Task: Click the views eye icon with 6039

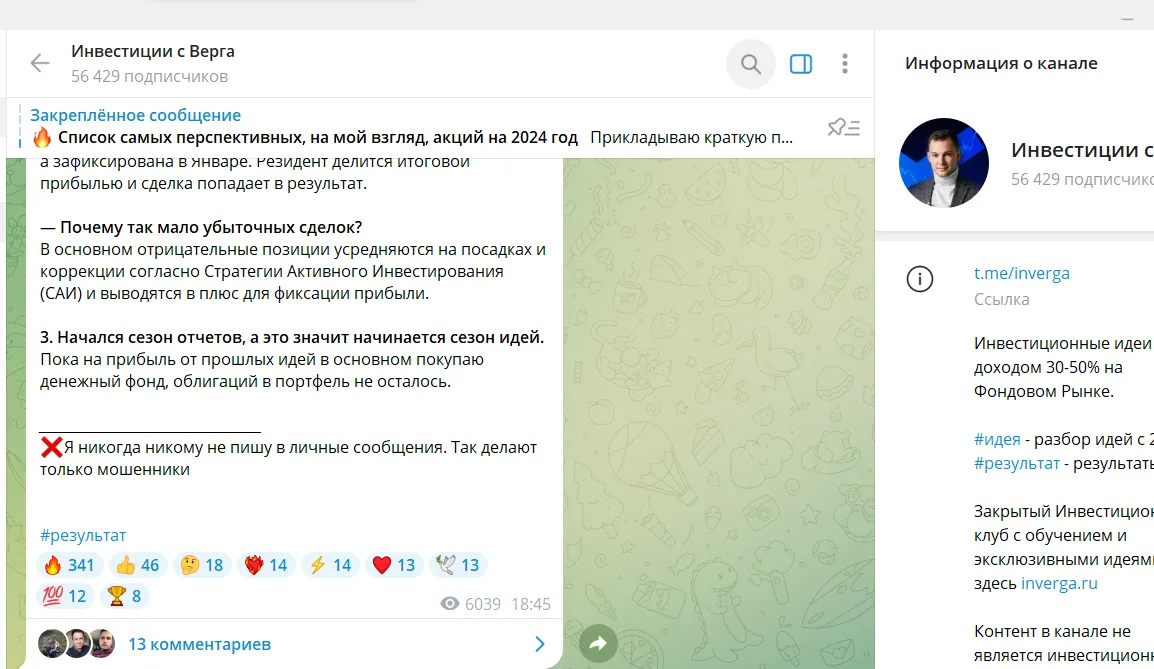Action: coord(450,604)
